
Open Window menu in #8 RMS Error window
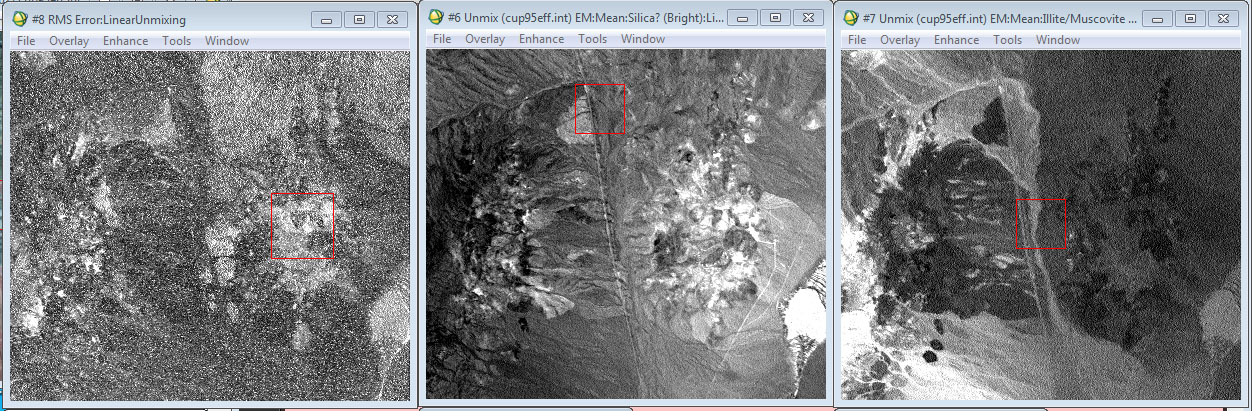(x=227, y=40)
